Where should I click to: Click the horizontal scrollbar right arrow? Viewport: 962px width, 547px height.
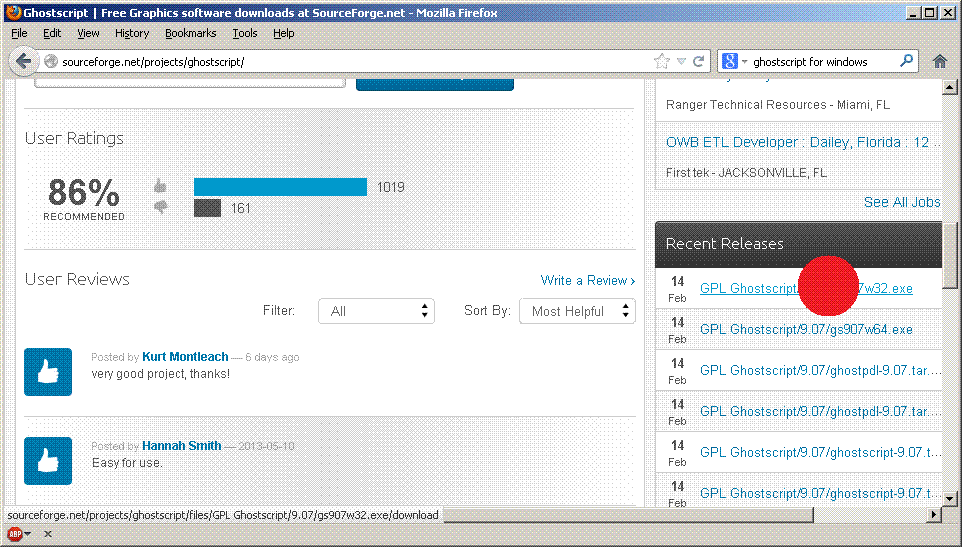pos(934,514)
